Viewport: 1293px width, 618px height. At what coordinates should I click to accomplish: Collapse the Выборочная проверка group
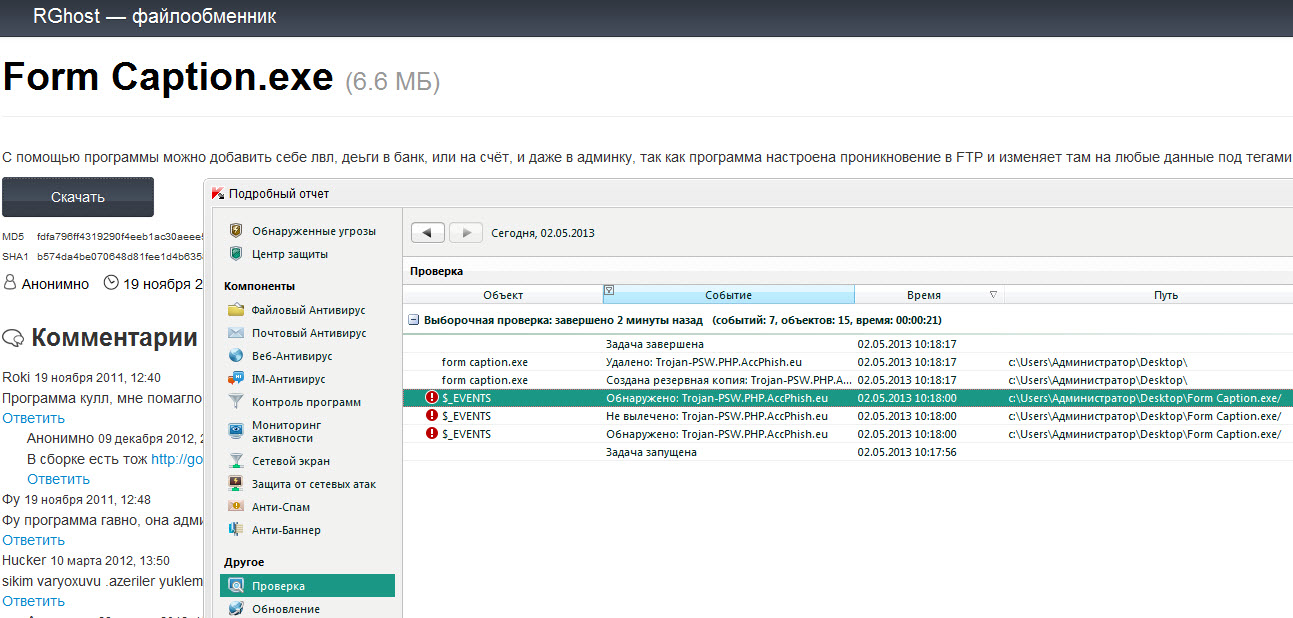413,321
